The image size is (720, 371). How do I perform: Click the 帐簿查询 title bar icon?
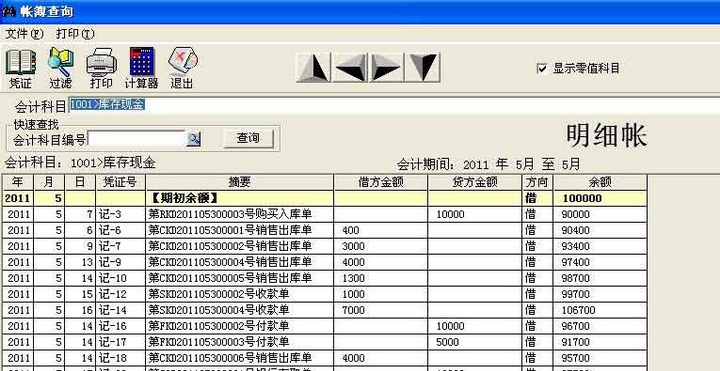(x=8, y=11)
